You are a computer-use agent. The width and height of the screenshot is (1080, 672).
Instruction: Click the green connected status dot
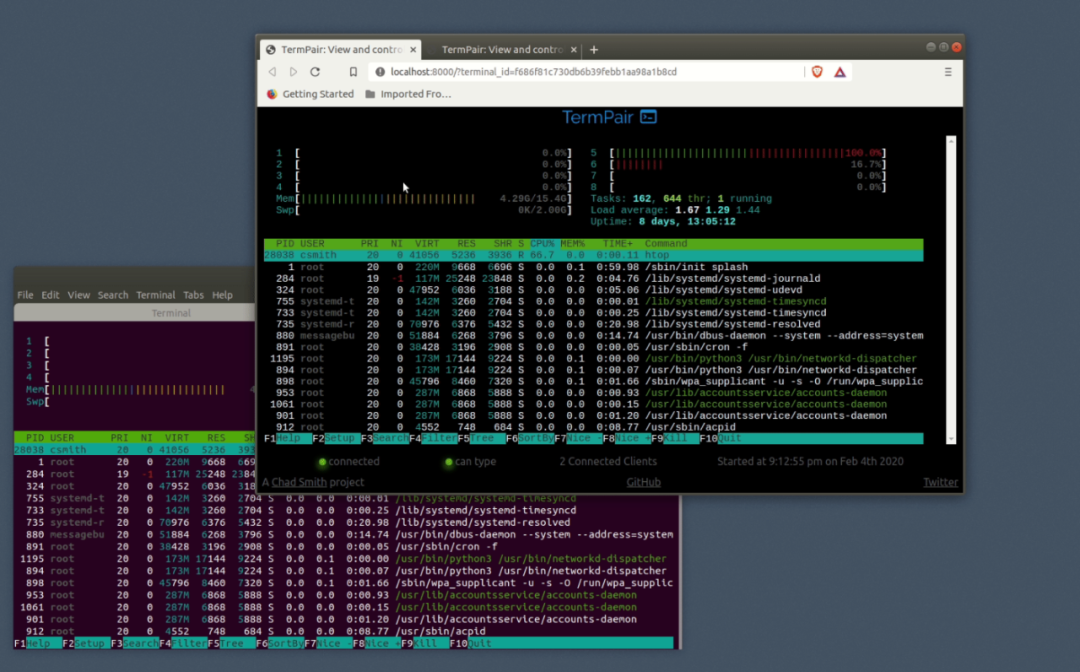coord(322,462)
